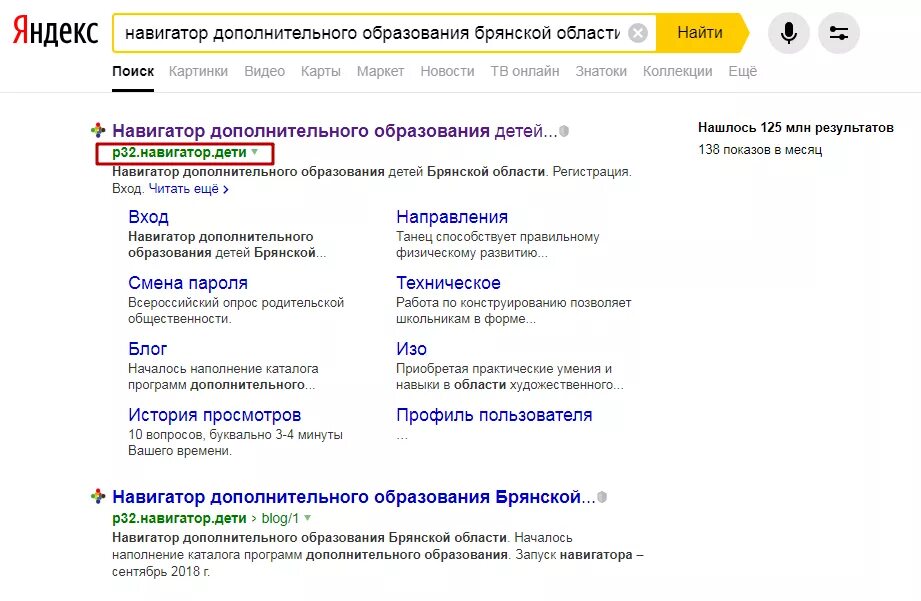Open second result Навигатор дополнительного образования Брянской
Screen dimensions: 921x601
tap(354, 496)
